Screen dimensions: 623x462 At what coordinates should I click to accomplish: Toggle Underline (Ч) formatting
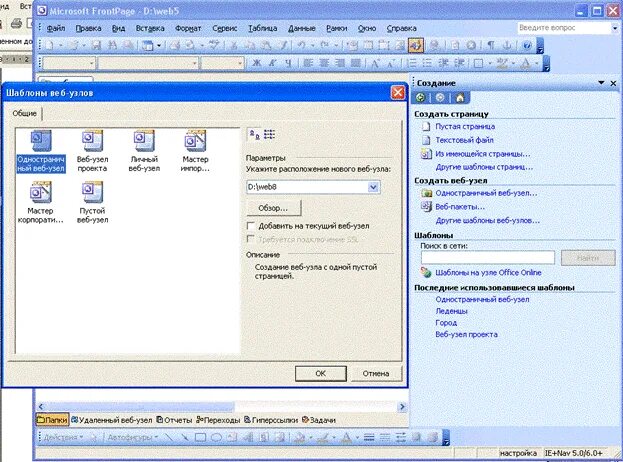click(x=288, y=63)
